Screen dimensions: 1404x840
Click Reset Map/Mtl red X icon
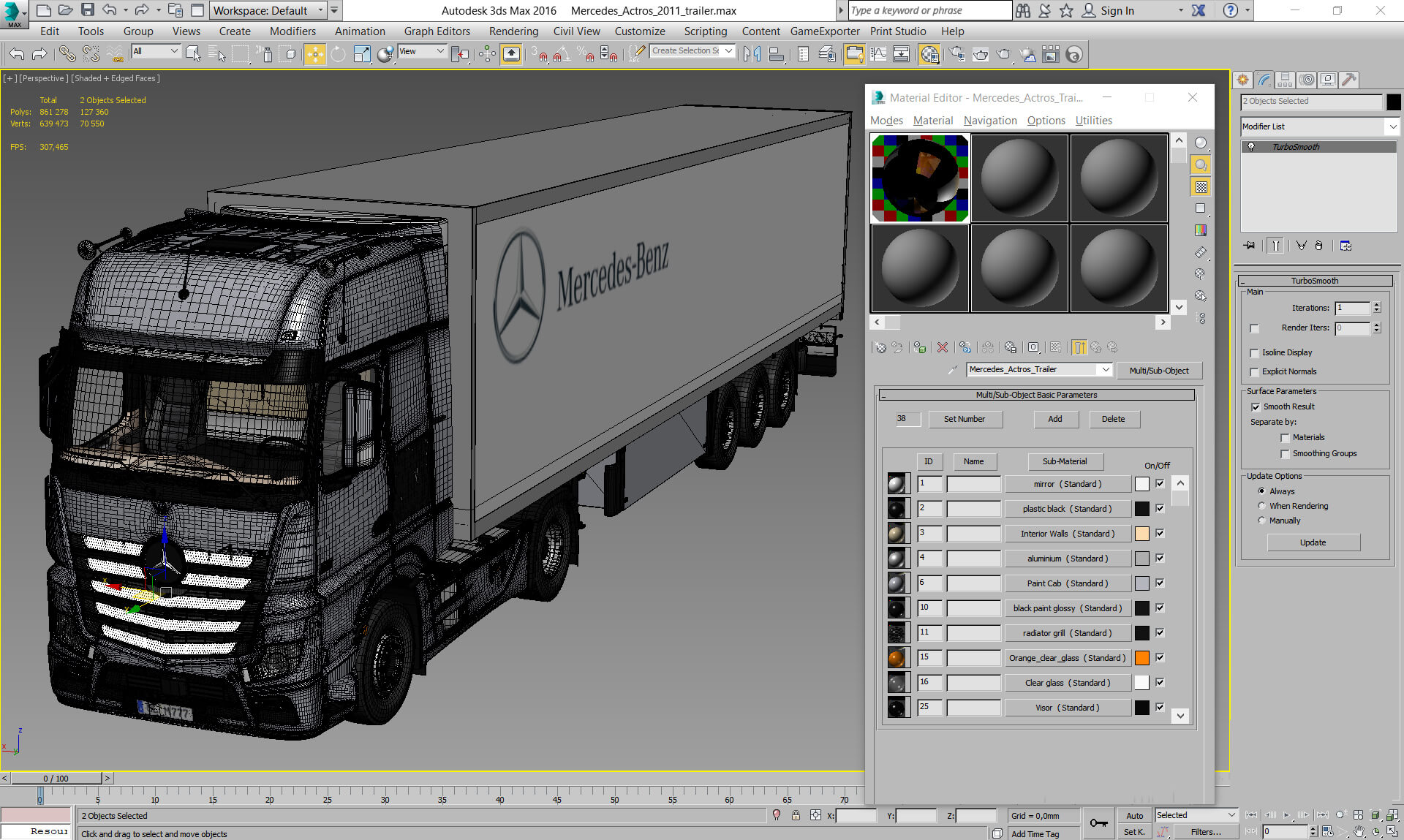(x=943, y=348)
